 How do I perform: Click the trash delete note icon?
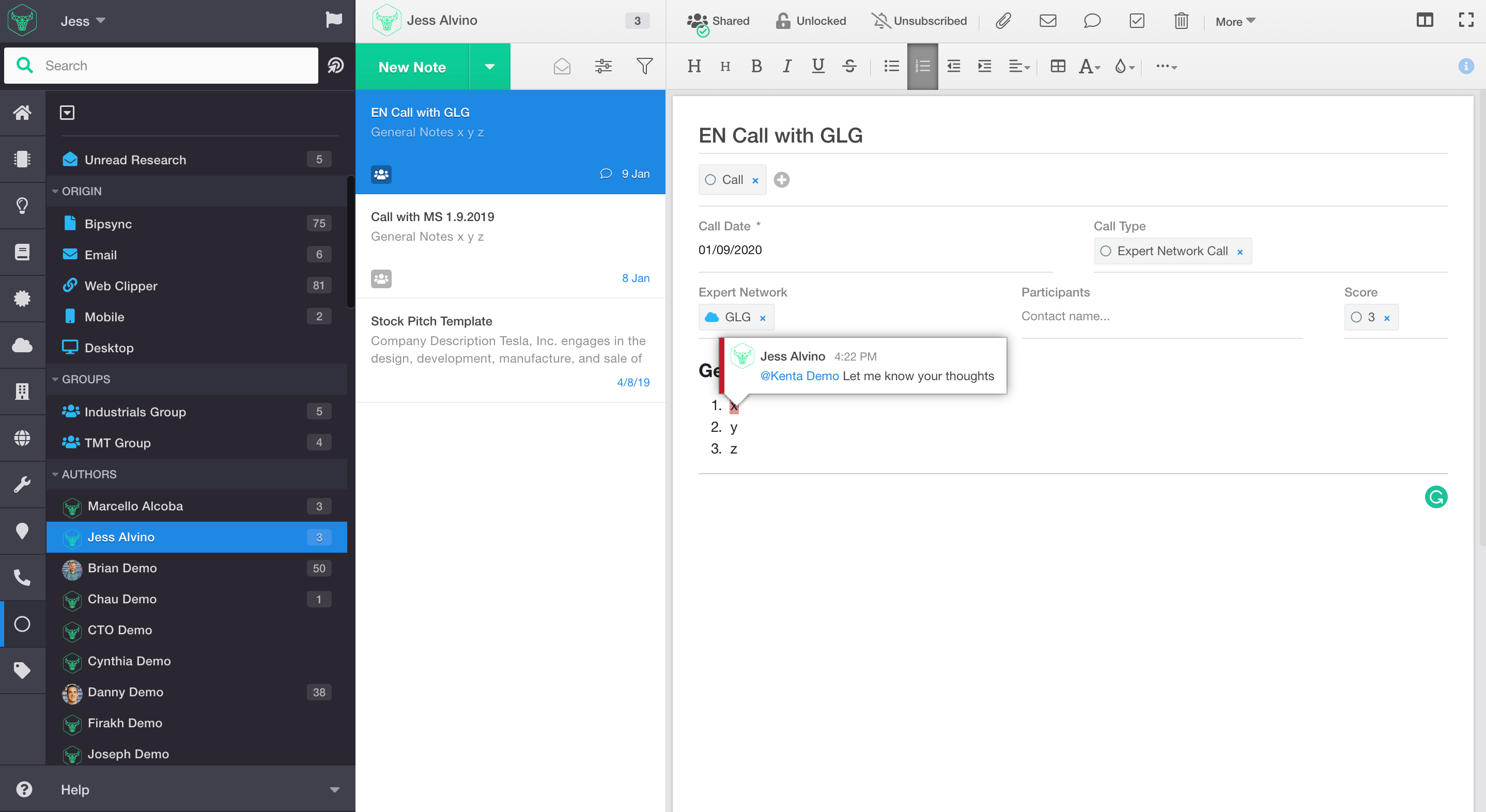(1181, 21)
